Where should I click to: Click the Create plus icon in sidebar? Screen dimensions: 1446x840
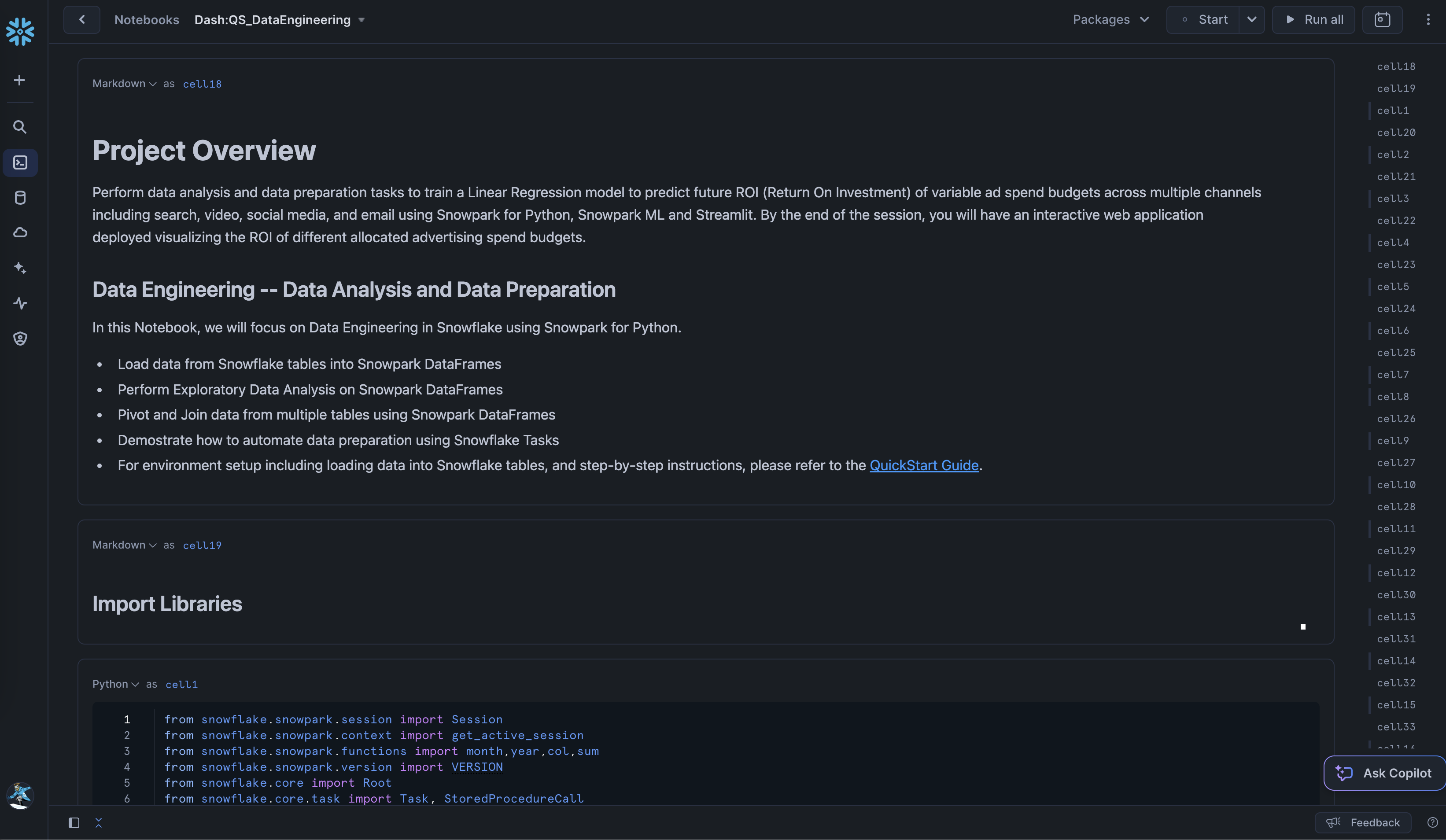[19, 80]
